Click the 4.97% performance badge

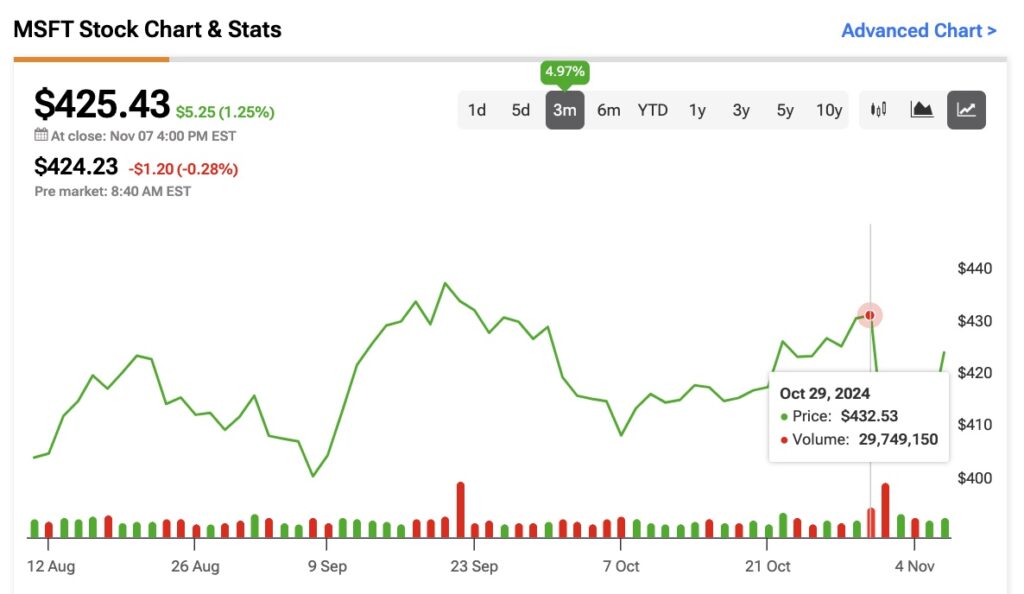click(564, 72)
